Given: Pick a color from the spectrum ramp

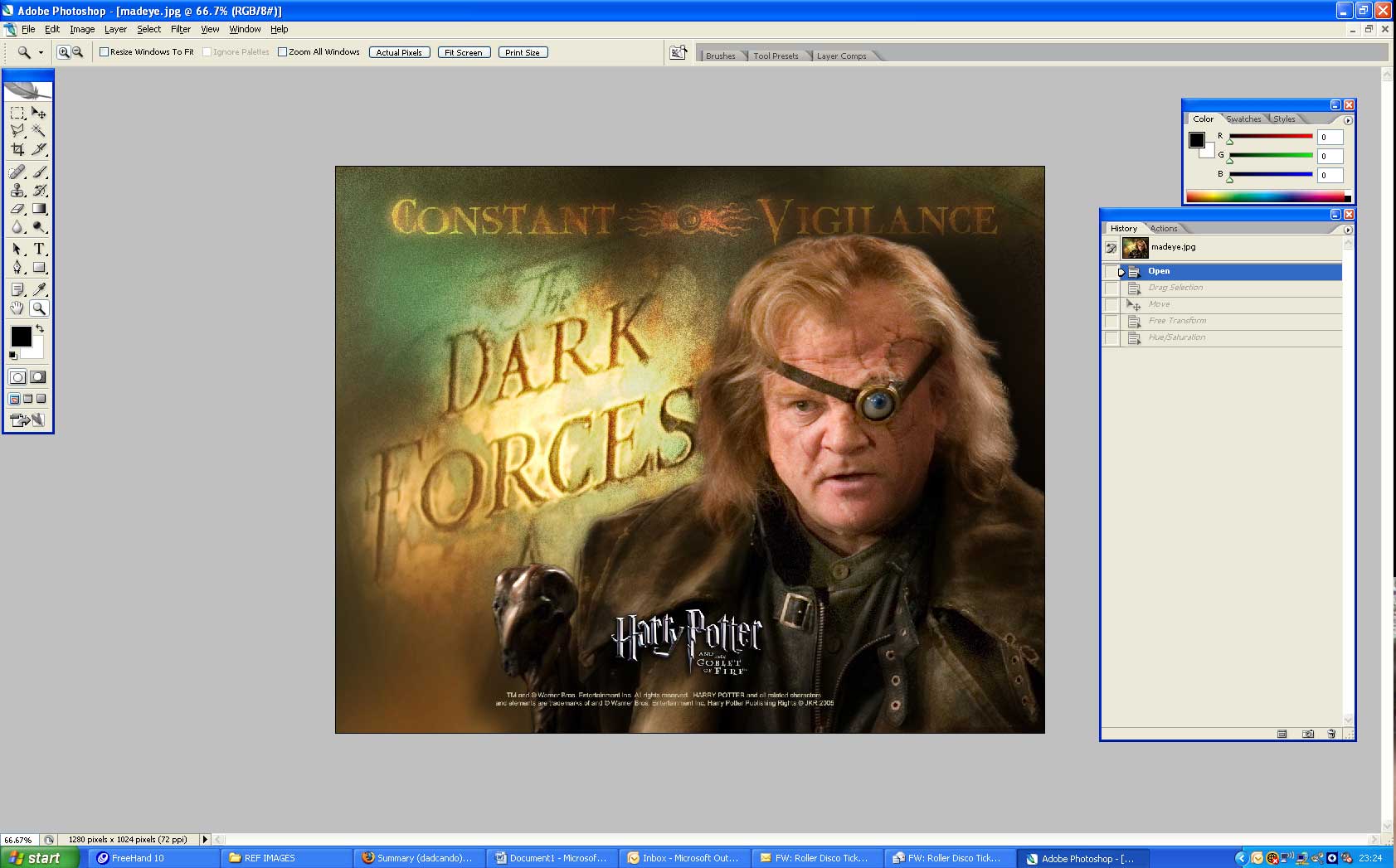Looking at the screenshot, I should point(1268,196).
